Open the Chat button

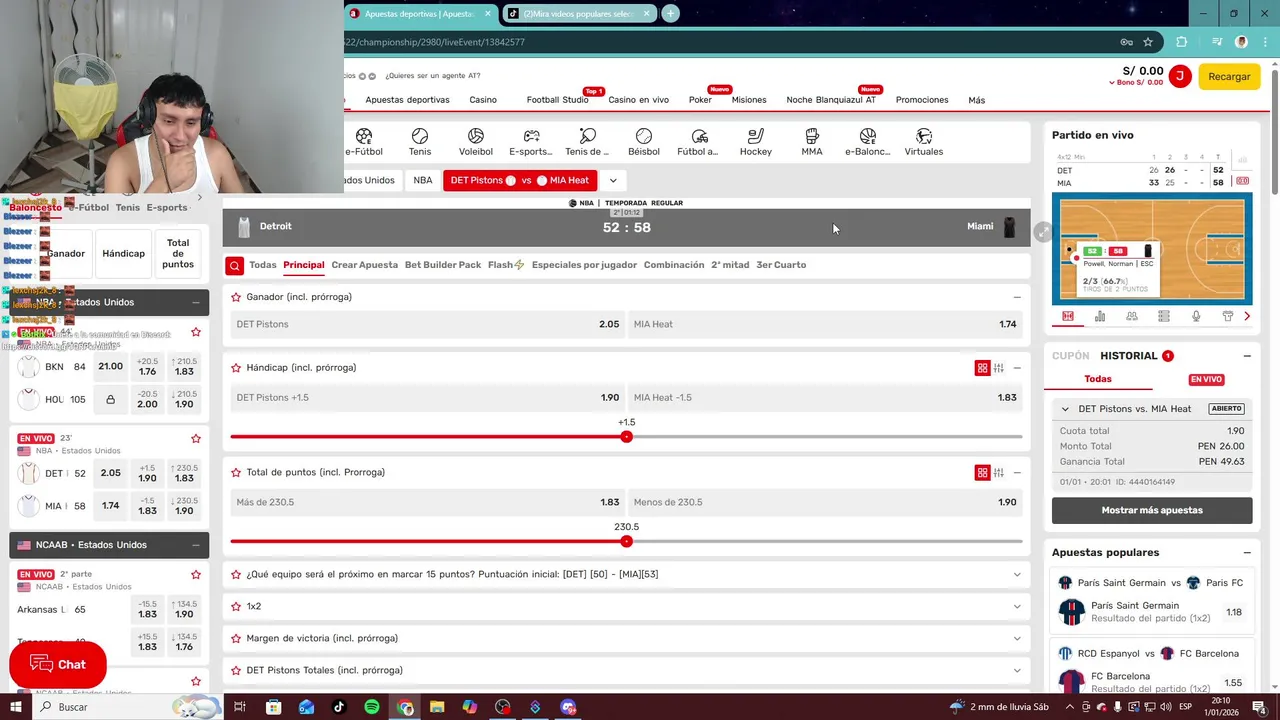tap(58, 665)
